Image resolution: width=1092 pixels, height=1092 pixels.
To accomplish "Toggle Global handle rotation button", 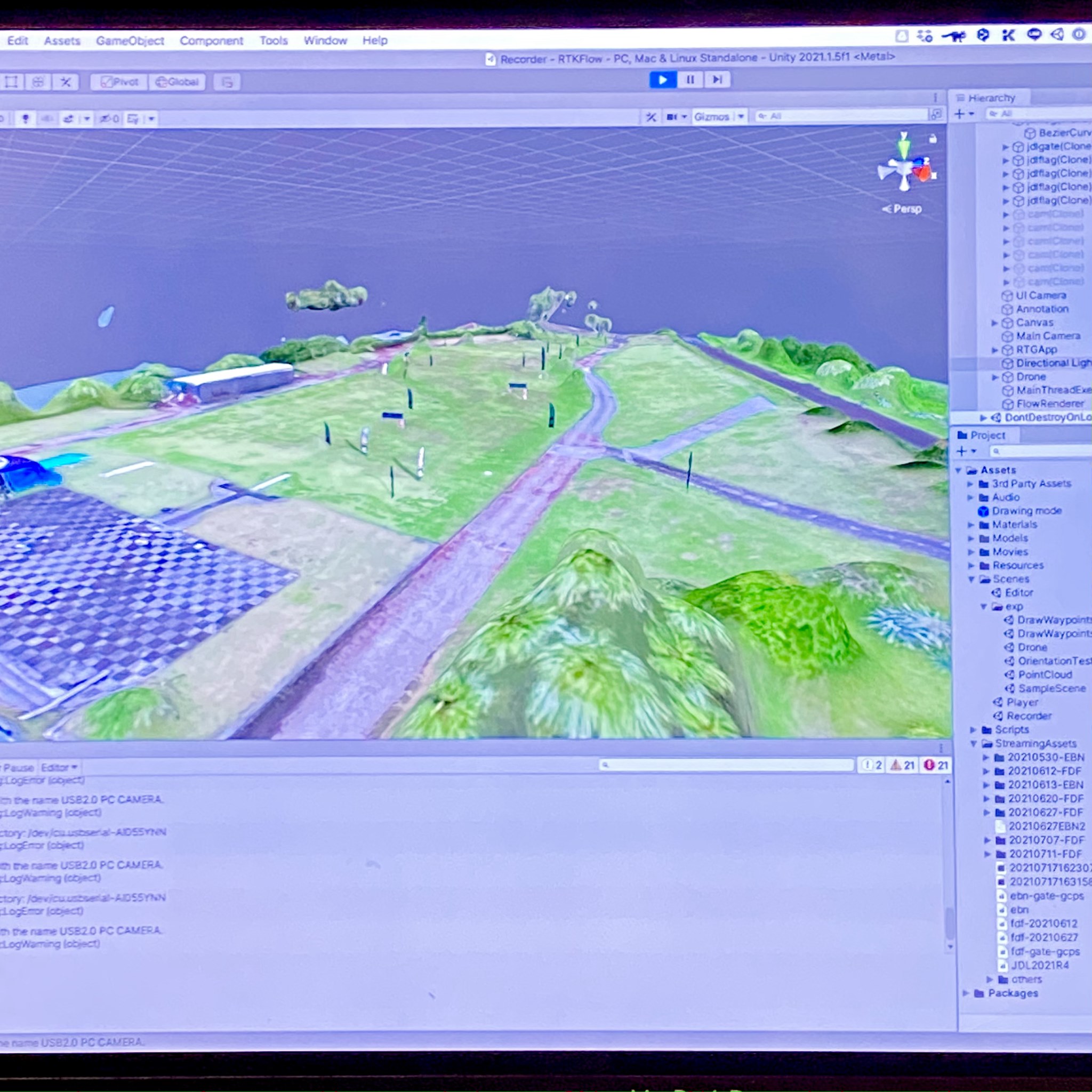I will click(177, 82).
